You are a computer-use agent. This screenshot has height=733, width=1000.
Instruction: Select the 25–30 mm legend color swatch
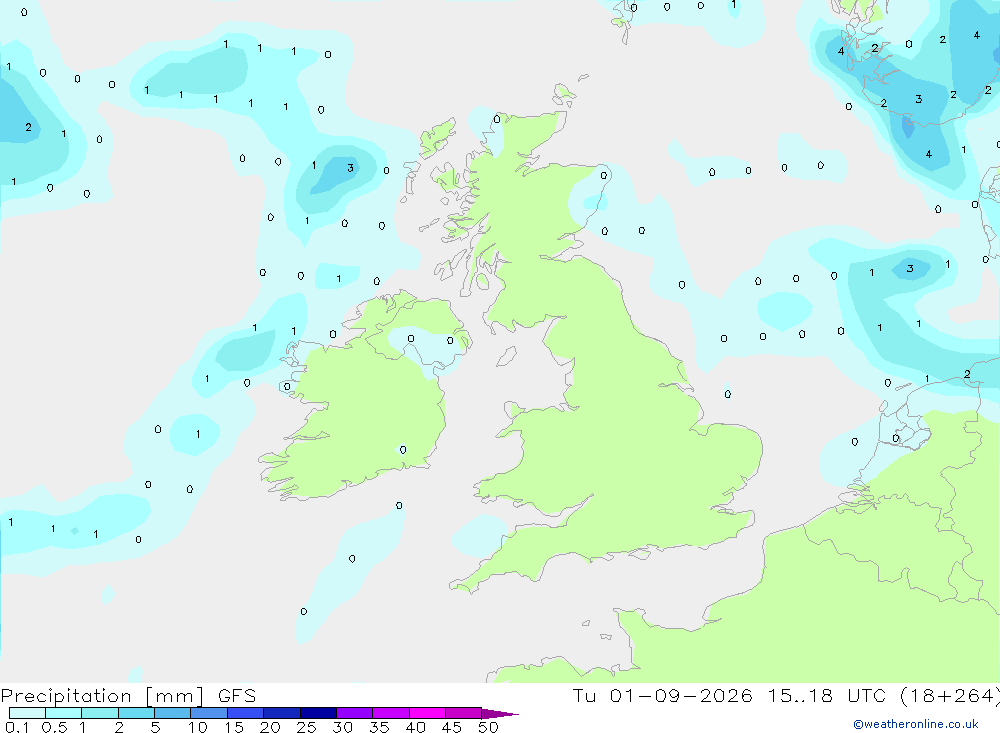tap(318, 713)
